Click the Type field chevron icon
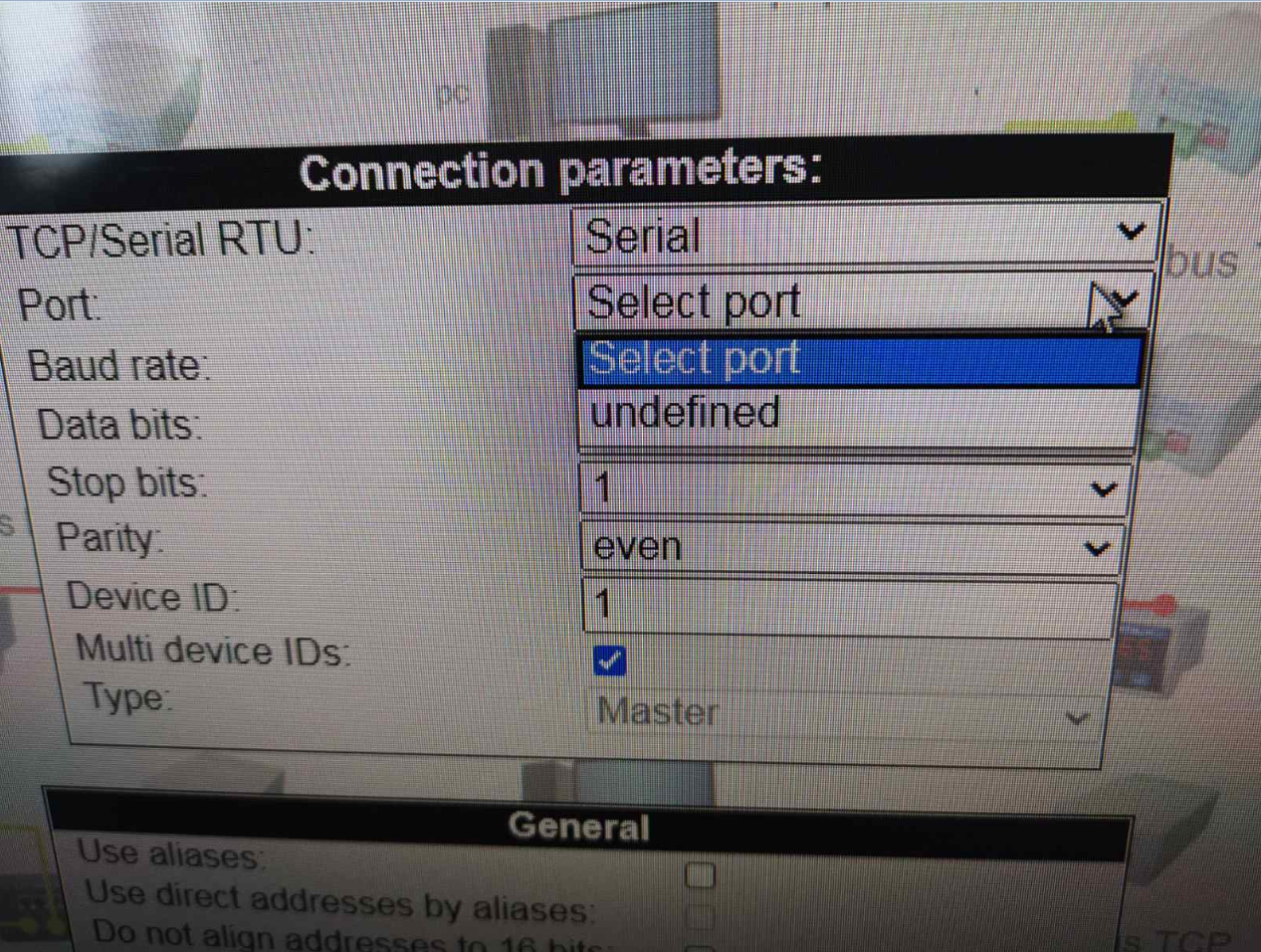The height and width of the screenshot is (952, 1261). pyautogui.click(x=1078, y=717)
